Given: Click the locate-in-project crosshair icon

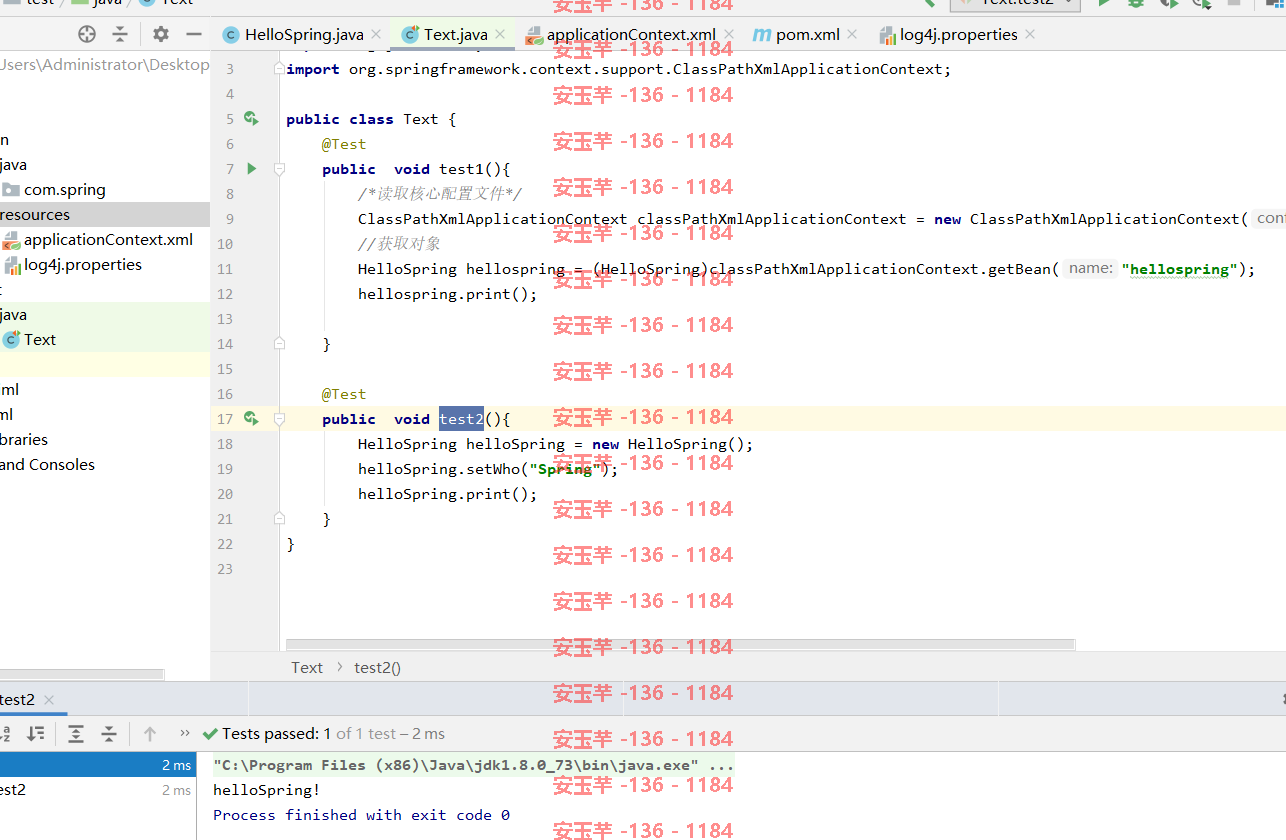Looking at the screenshot, I should pyautogui.click(x=87, y=34).
